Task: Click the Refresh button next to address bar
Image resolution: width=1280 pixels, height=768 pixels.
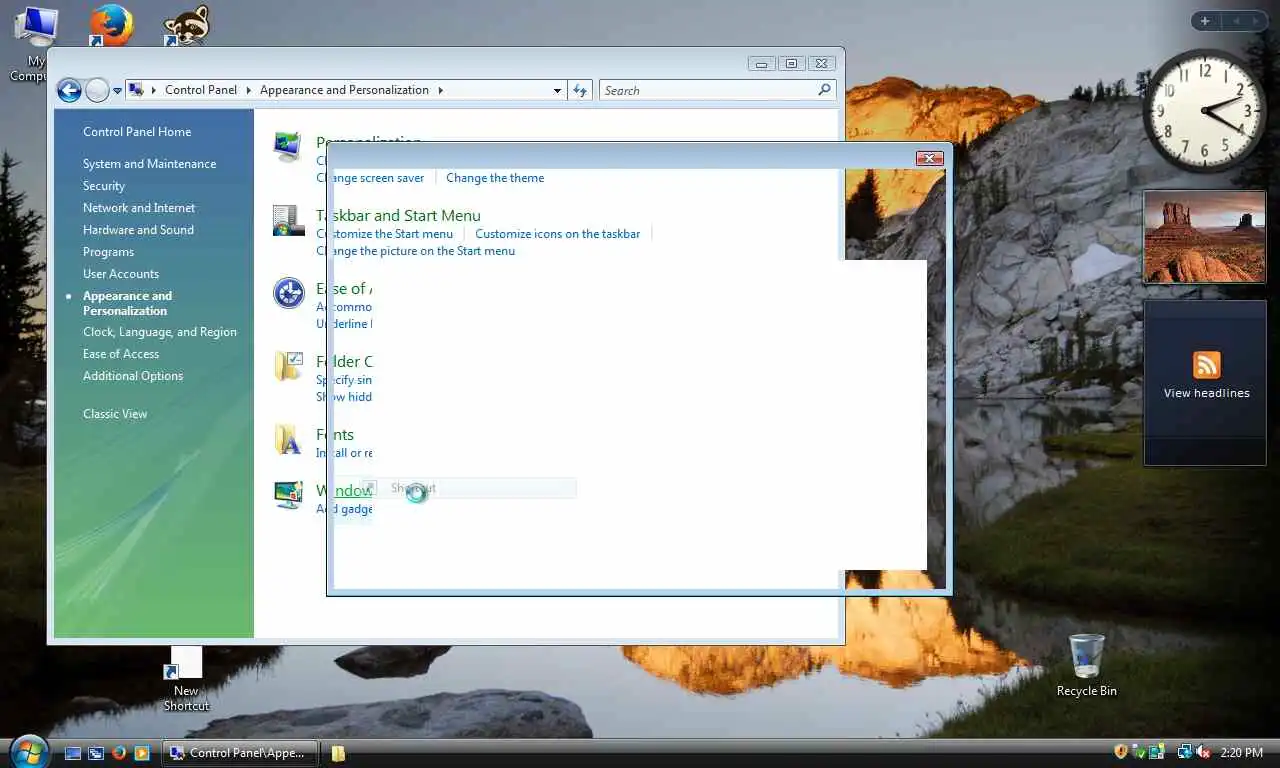Action: click(580, 90)
